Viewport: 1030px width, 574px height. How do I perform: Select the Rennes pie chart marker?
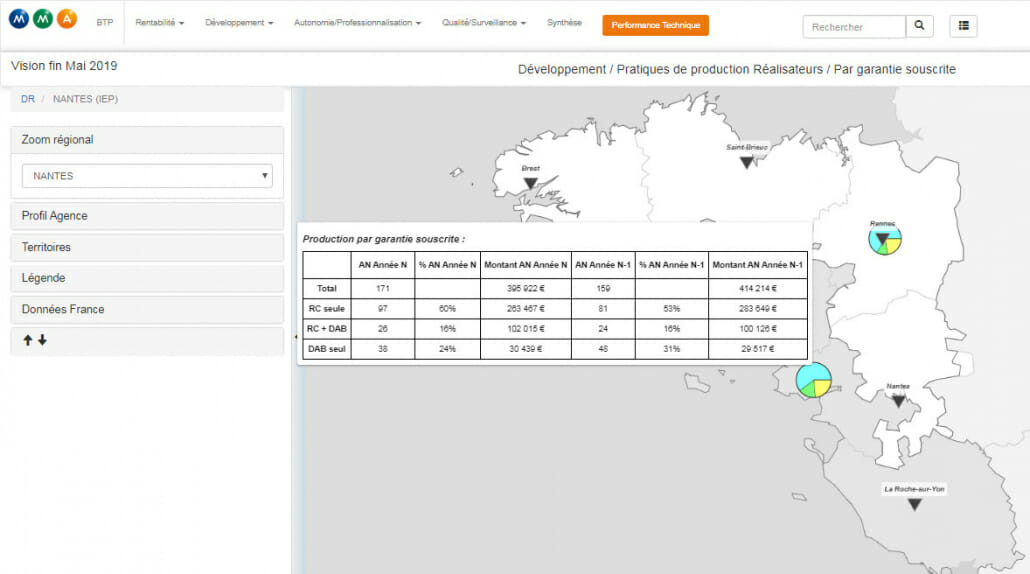(885, 240)
